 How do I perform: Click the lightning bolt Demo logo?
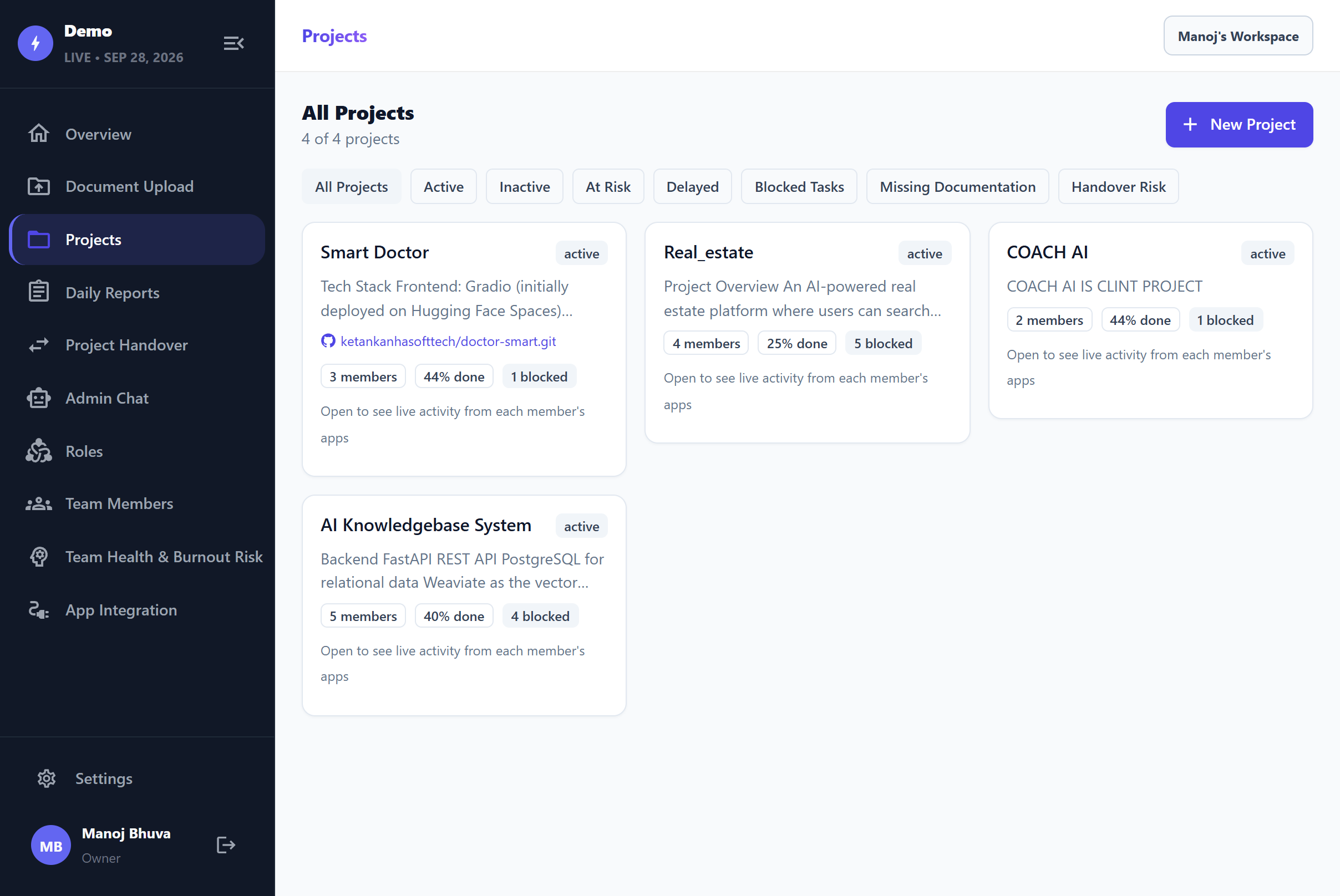coord(35,43)
